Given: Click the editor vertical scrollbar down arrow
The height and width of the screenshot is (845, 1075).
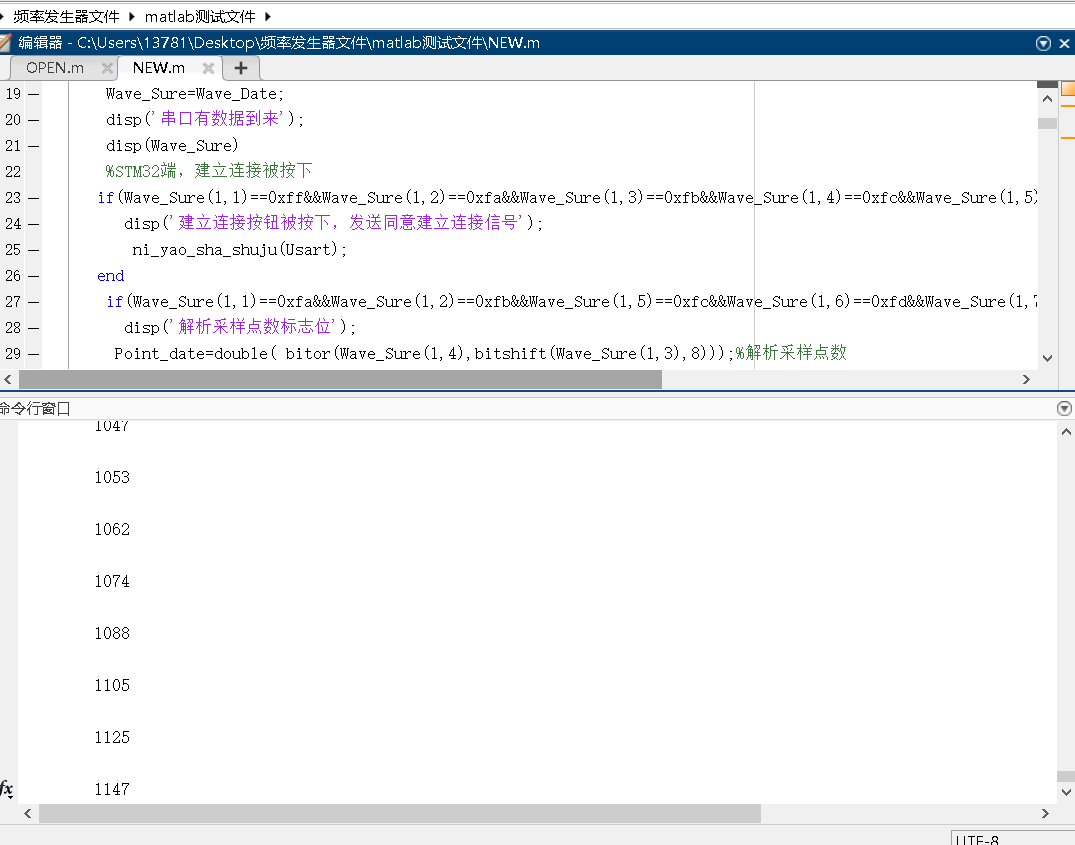Looking at the screenshot, I should click(x=1047, y=358).
